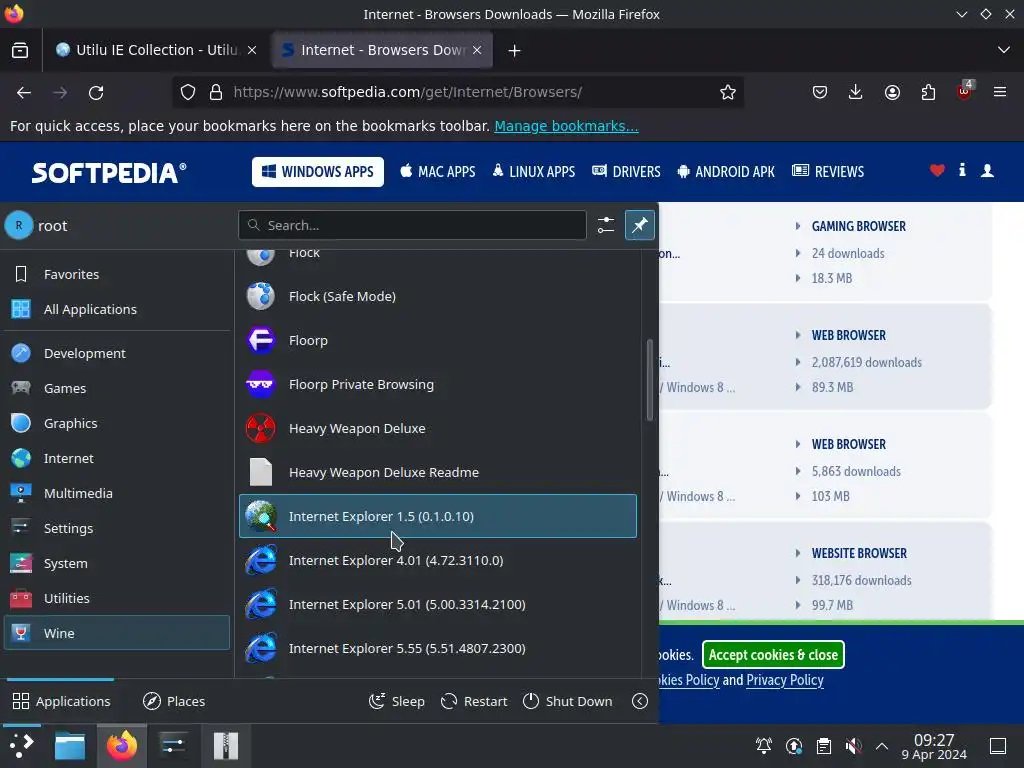
Task: Select the System category
Action: [116, 564]
